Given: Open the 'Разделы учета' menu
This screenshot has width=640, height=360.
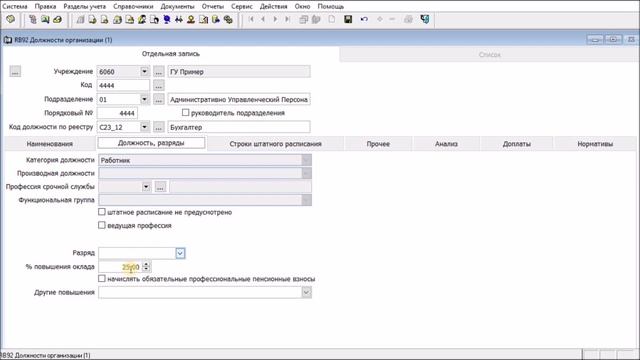Looking at the screenshot, I should point(84,7).
